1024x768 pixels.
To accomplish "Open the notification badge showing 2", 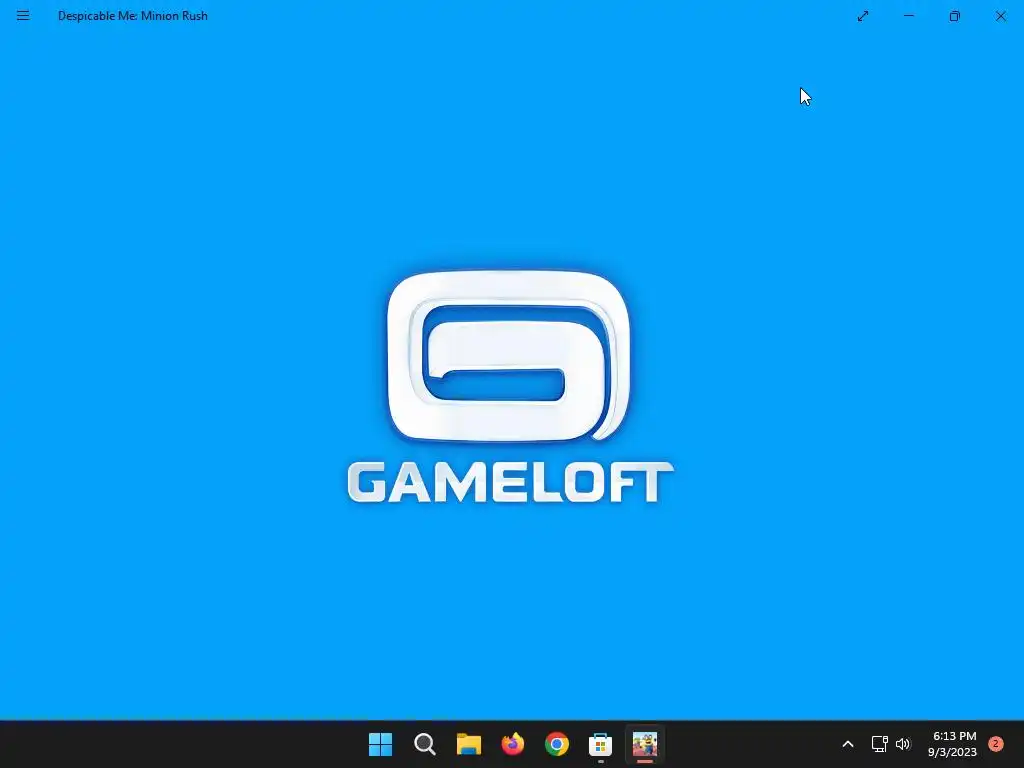I will pos(996,743).
